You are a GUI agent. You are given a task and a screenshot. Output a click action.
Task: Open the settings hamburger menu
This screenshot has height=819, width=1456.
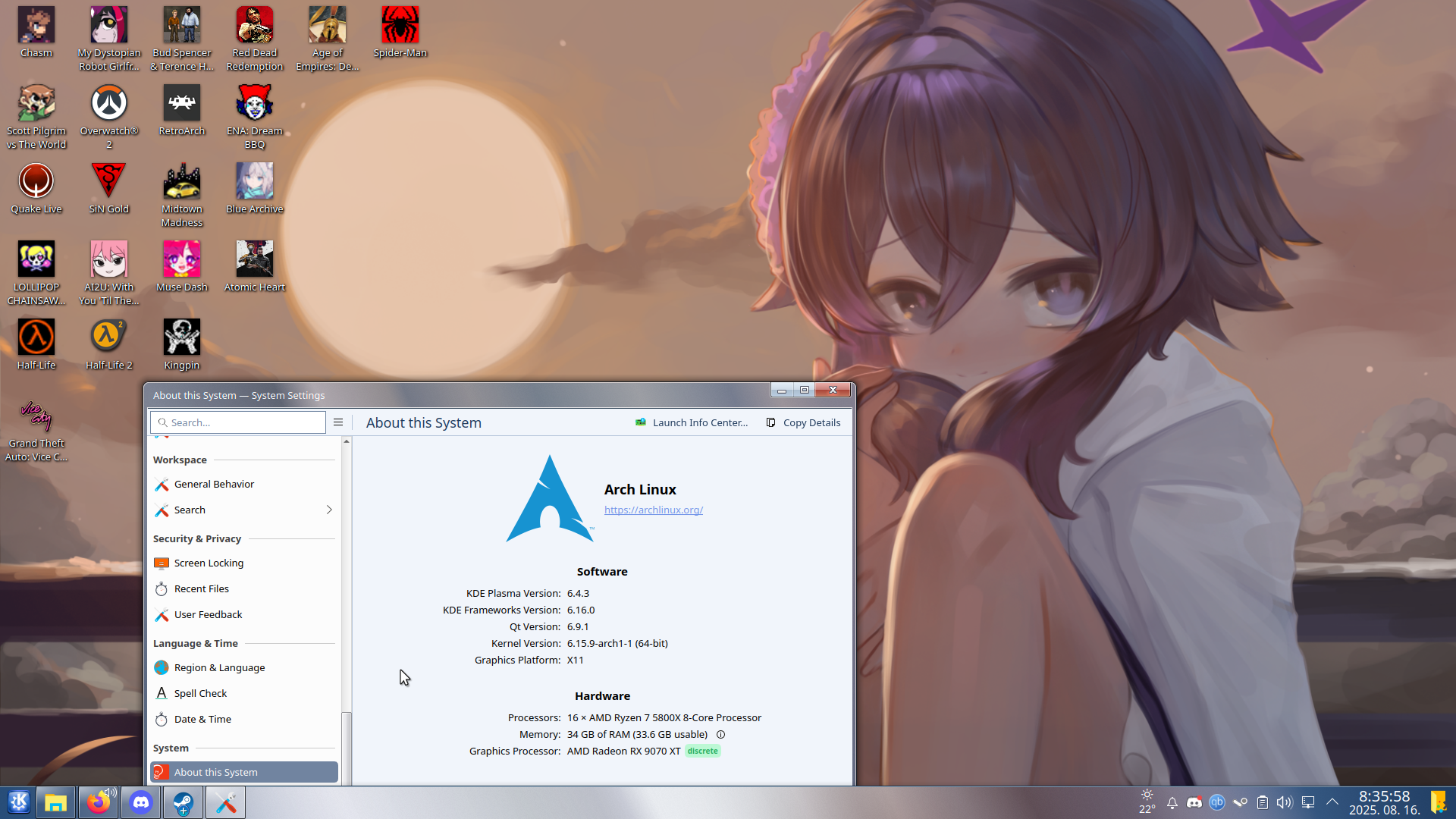click(338, 422)
